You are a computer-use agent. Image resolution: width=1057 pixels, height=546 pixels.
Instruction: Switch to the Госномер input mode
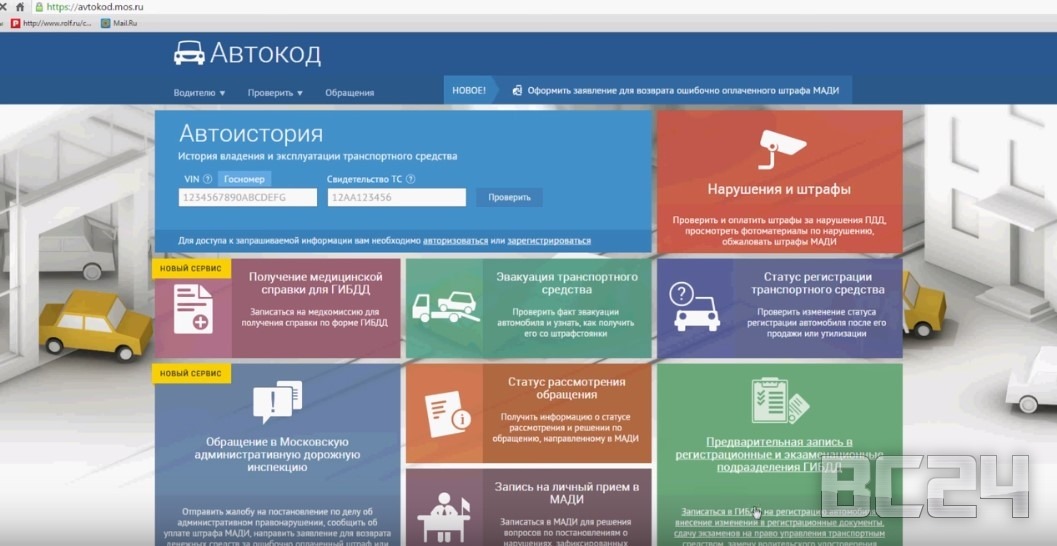tap(244, 179)
